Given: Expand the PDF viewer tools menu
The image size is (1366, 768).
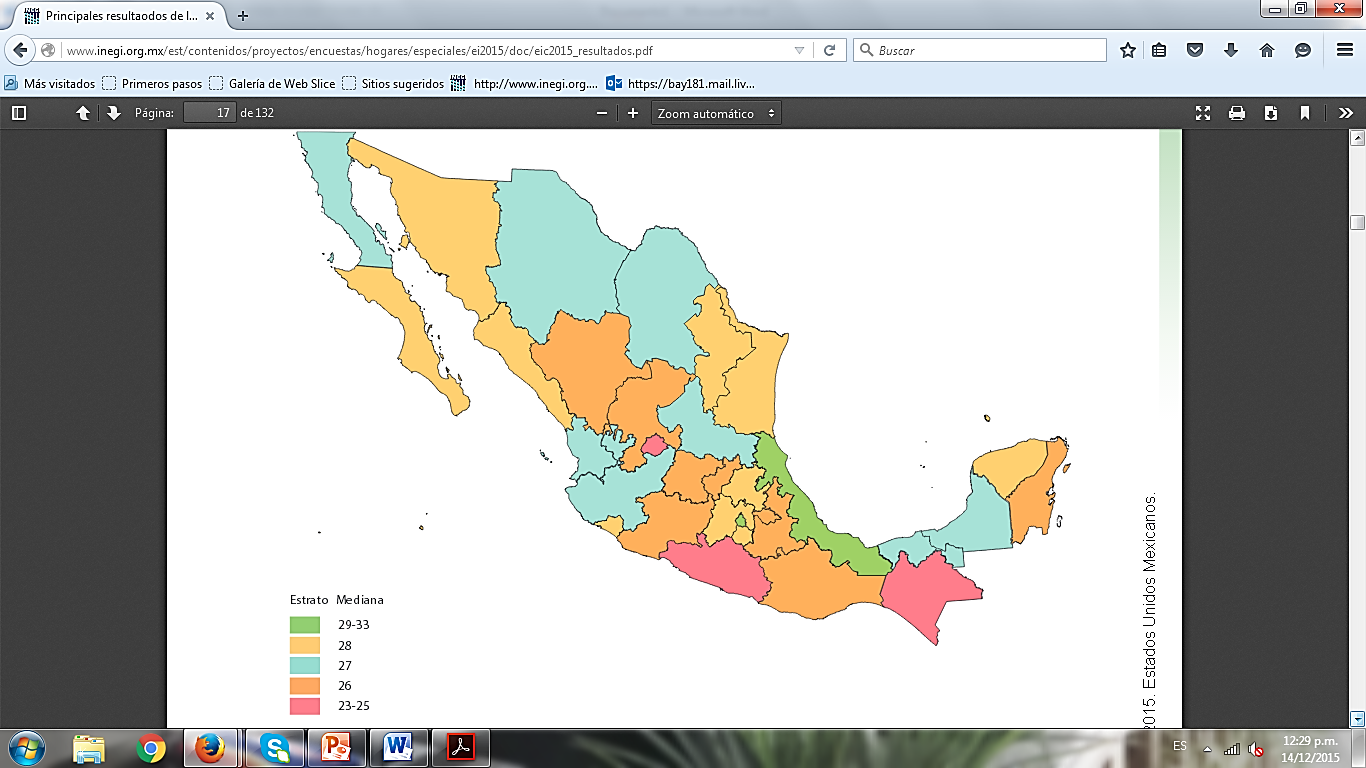Looking at the screenshot, I should 1346,113.
